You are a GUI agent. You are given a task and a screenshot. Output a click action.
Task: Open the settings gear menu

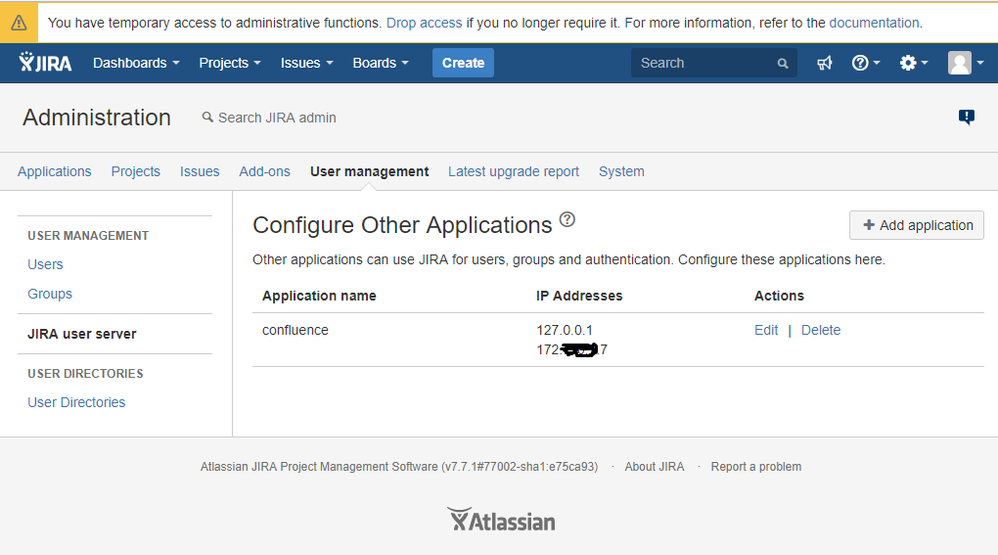(x=913, y=63)
